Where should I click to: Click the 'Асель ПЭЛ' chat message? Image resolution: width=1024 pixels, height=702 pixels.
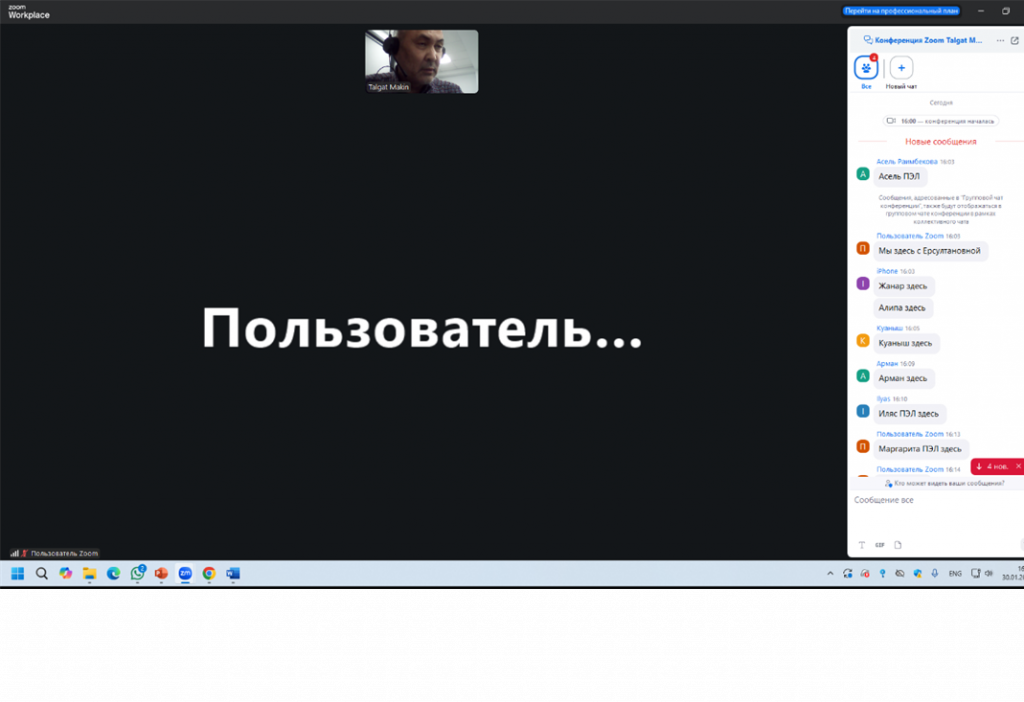click(x=900, y=176)
